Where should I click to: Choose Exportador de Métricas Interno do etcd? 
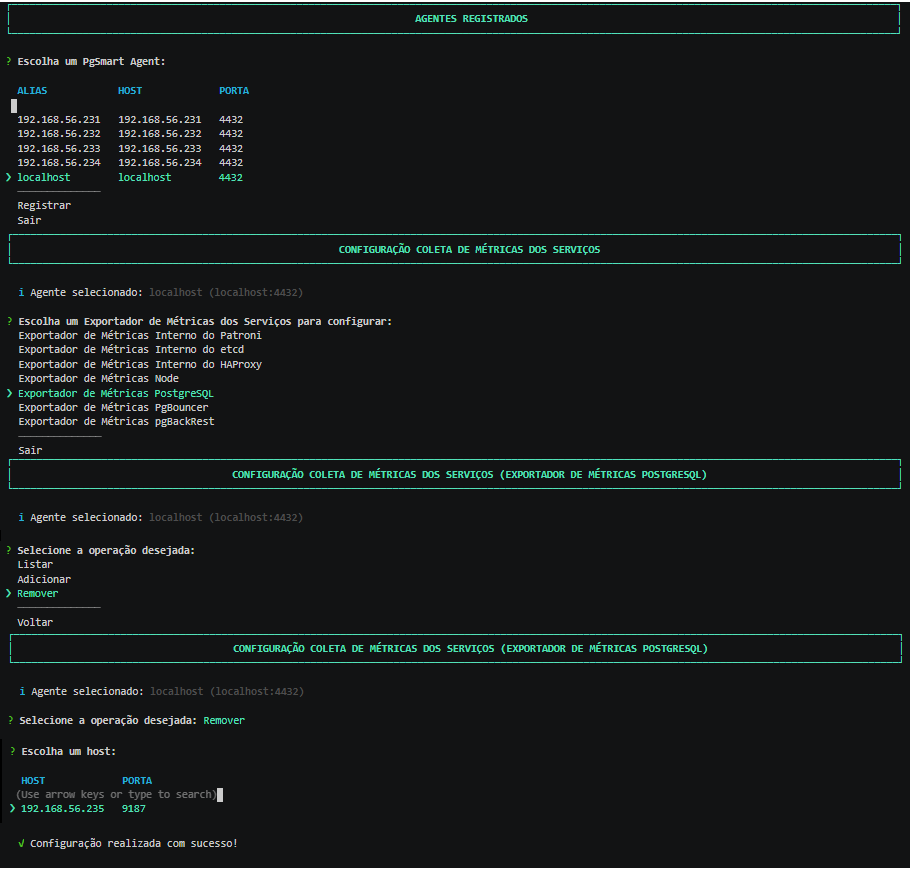(131, 350)
